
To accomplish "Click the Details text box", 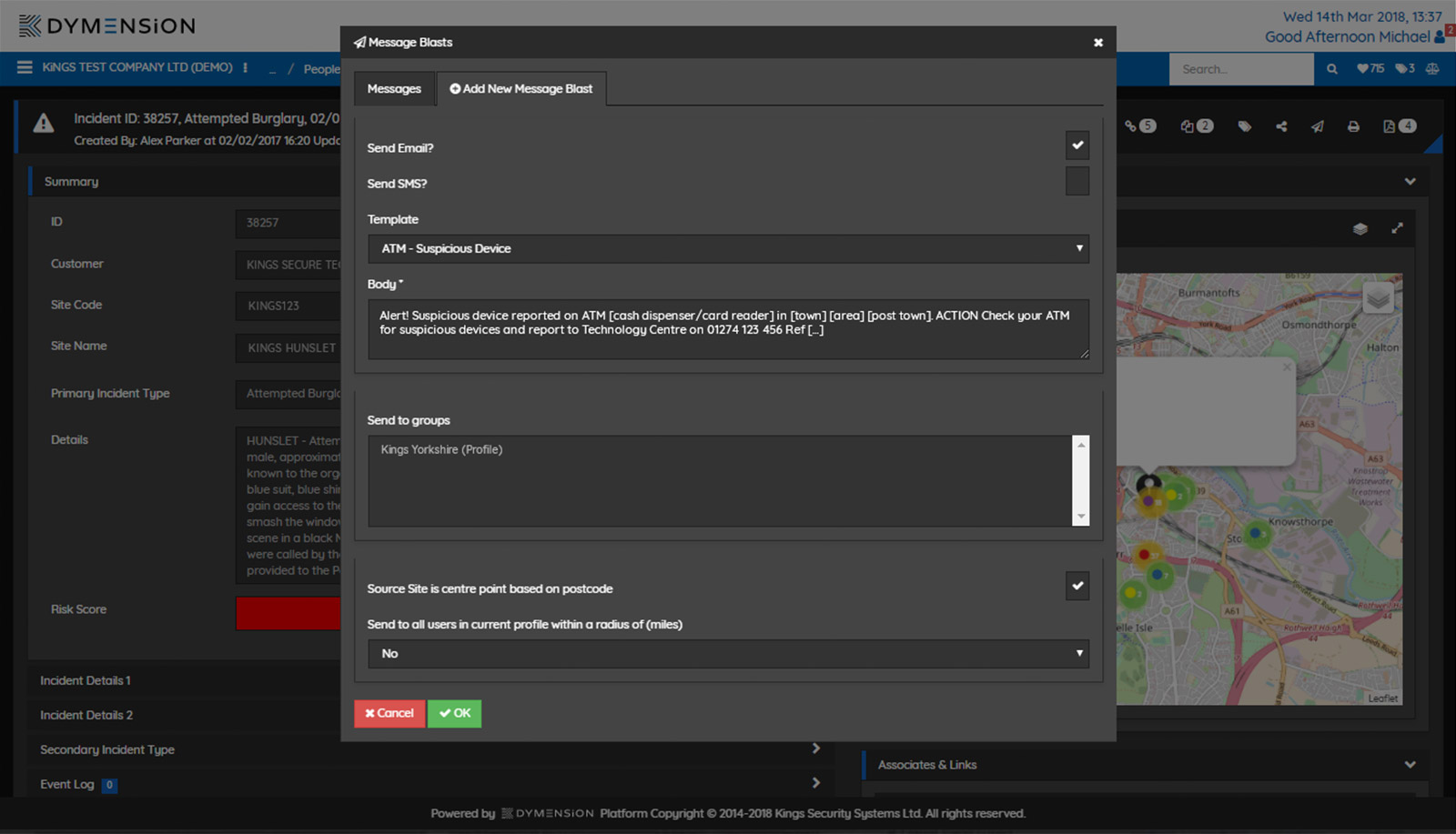I will (288, 505).
